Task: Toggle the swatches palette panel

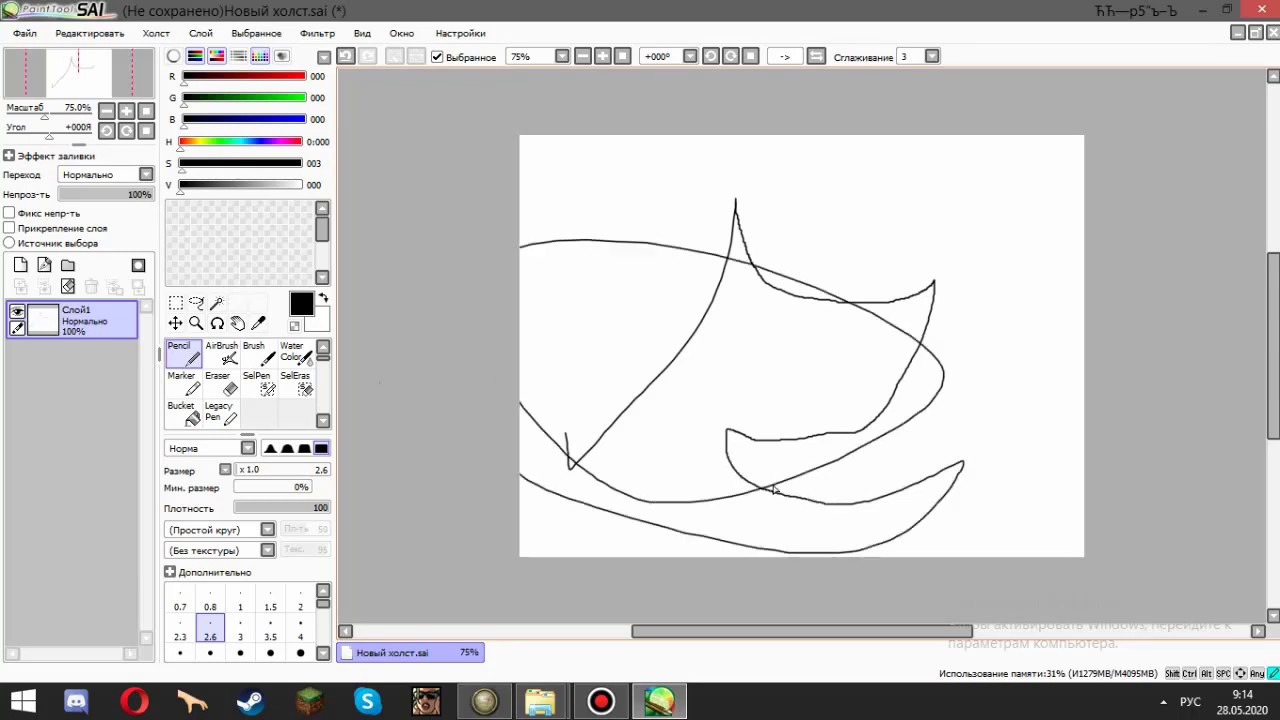Action: [x=260, y=56]
